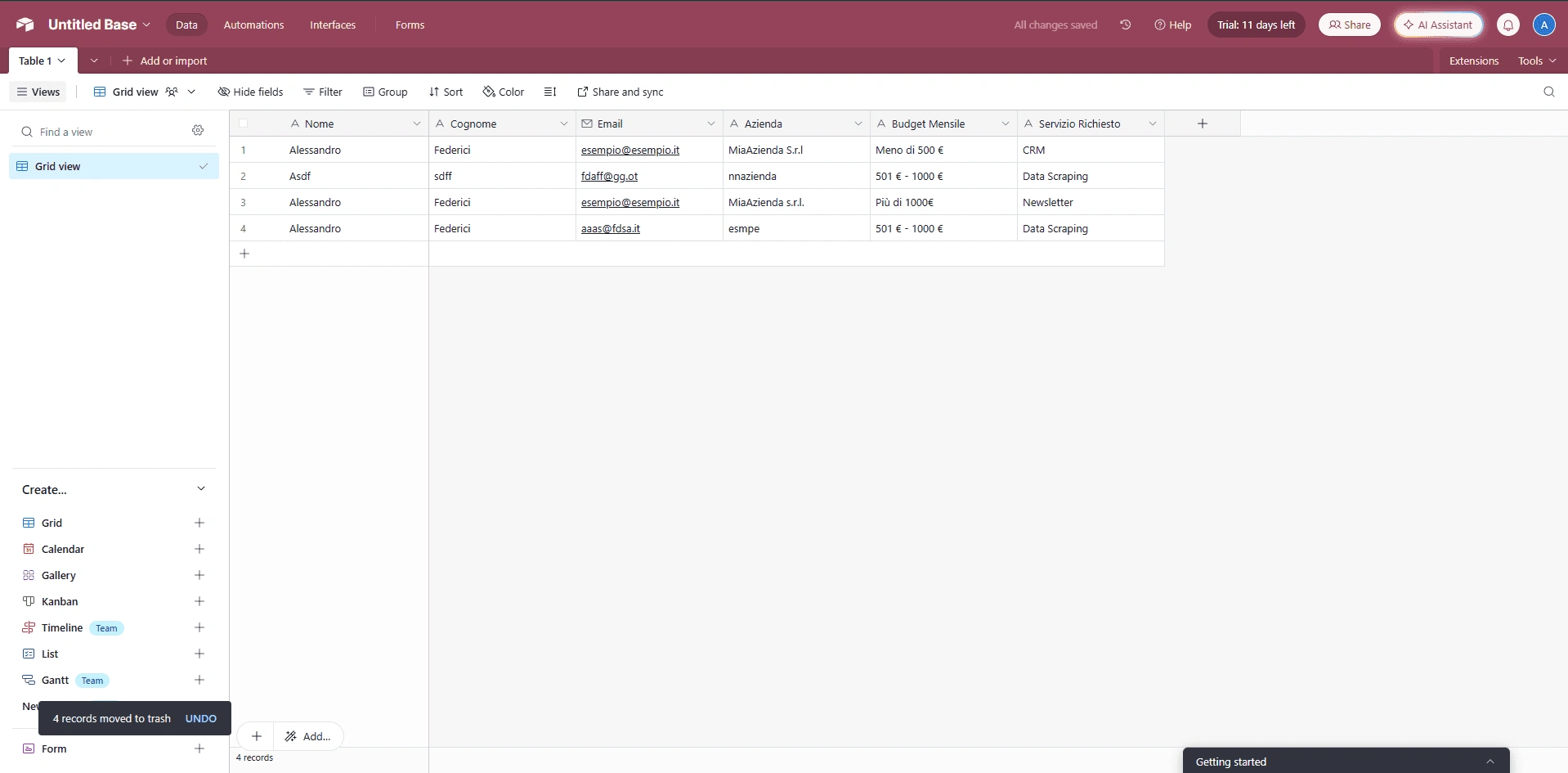1568x773 pixels.
Task: Open AI Assistant
Action: (x=1438, y=25)
